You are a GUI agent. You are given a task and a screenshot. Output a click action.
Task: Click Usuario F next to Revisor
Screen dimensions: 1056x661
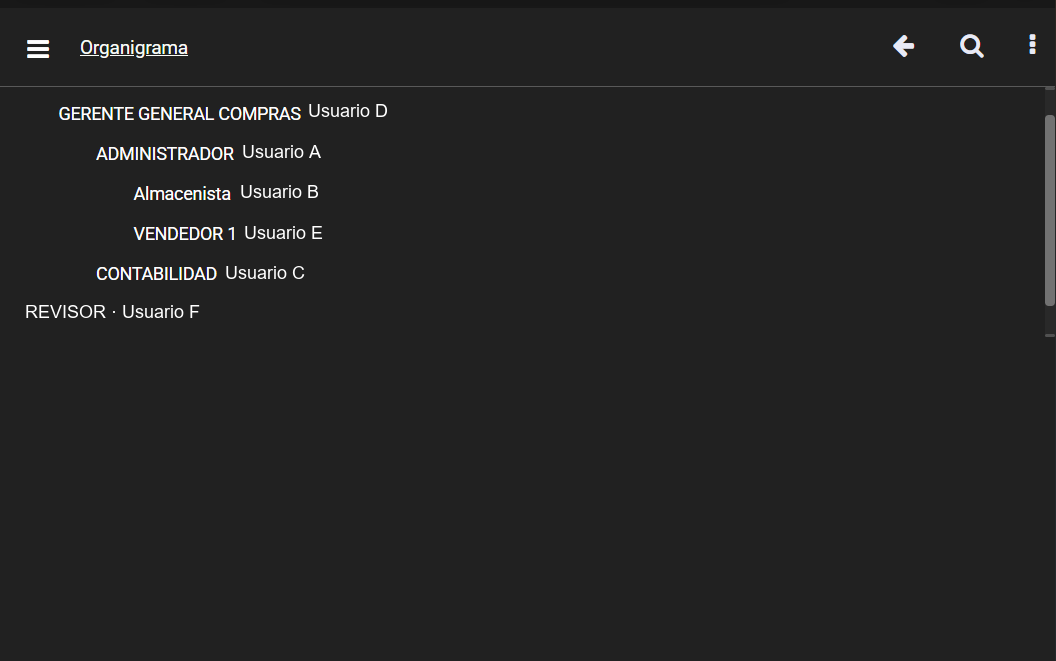click(160, 312)
